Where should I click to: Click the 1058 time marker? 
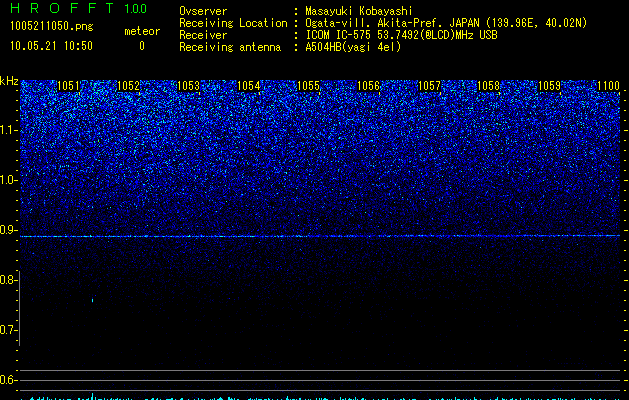point(489,86)
